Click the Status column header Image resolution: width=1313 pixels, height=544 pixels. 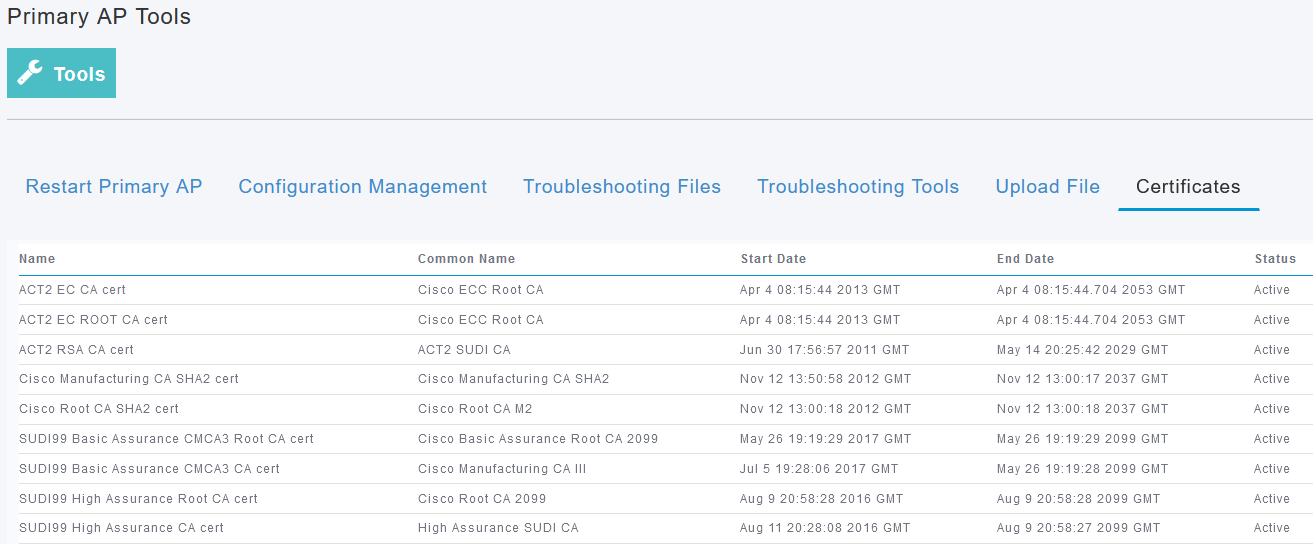click(x=1275, y=259)
